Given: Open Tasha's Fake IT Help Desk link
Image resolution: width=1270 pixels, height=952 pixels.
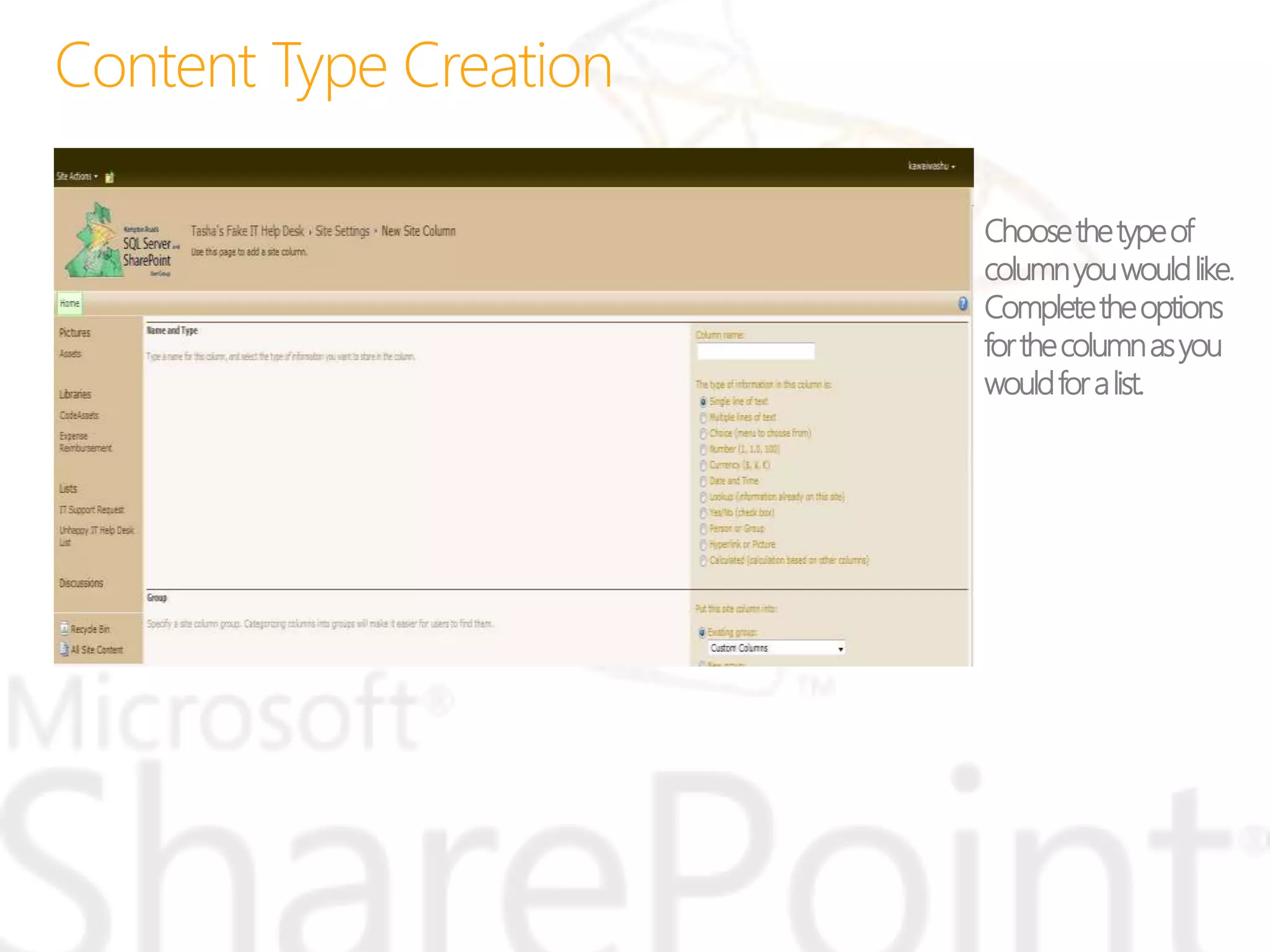Looking at the screenshot, I should click(247, 231).
